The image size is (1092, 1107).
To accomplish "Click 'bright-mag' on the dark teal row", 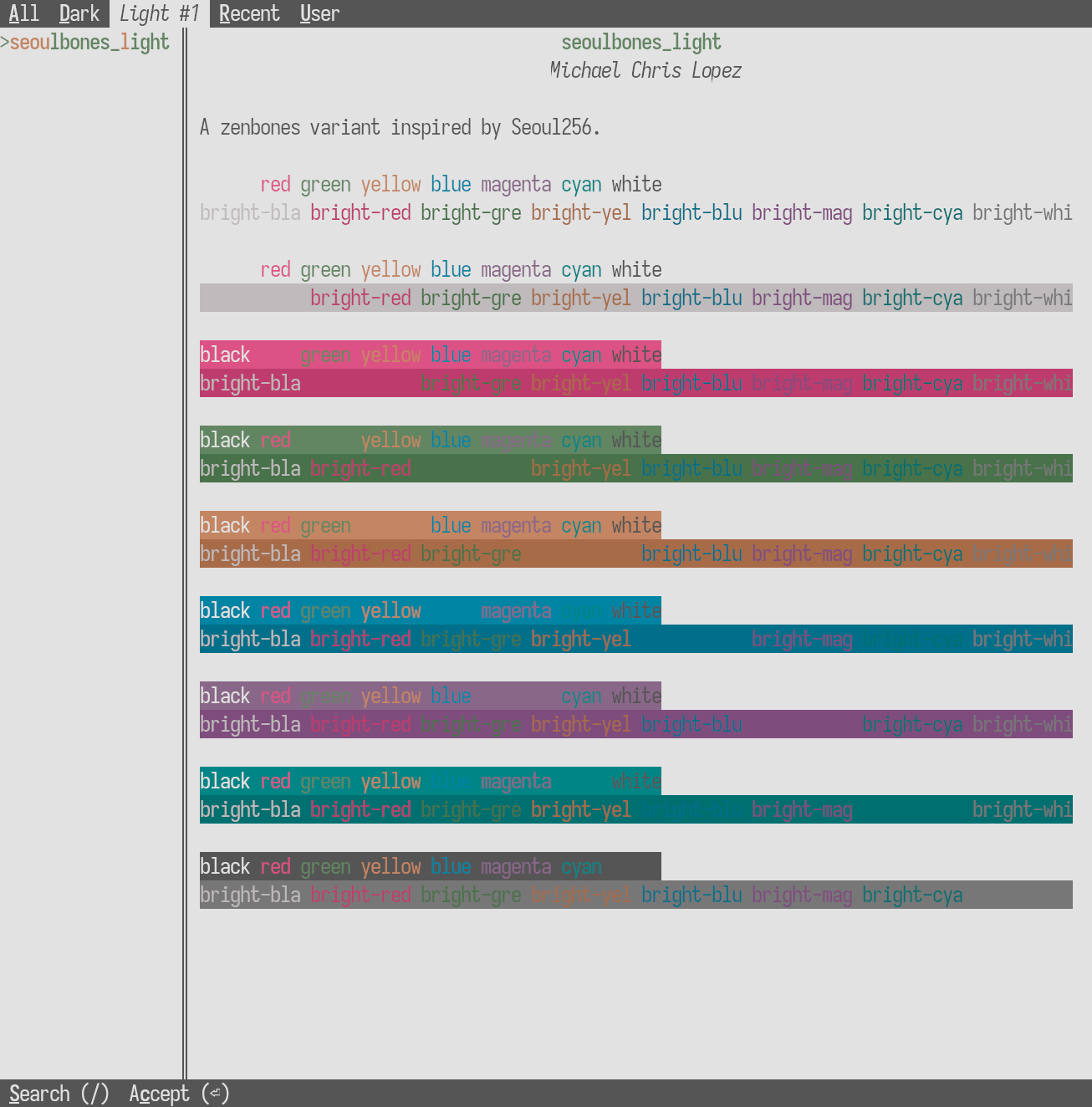I will (802, 809).
